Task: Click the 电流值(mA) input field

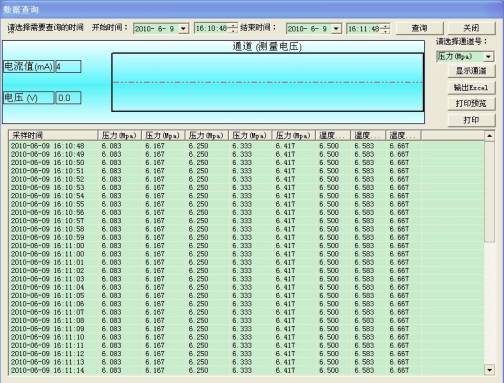Action: (x=68, y=67)
